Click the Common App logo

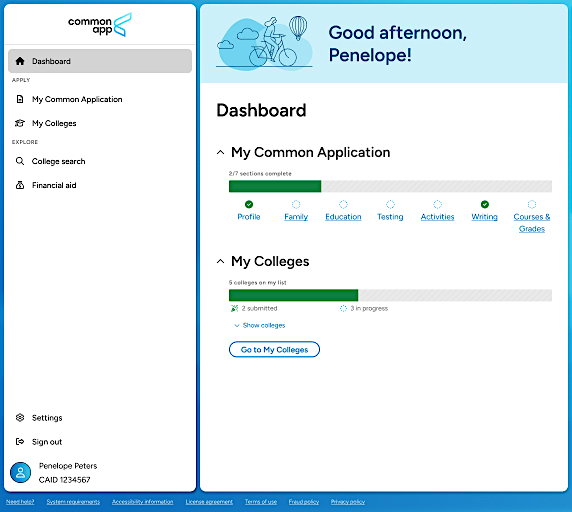pyautogui.click(x=100, y=25)
